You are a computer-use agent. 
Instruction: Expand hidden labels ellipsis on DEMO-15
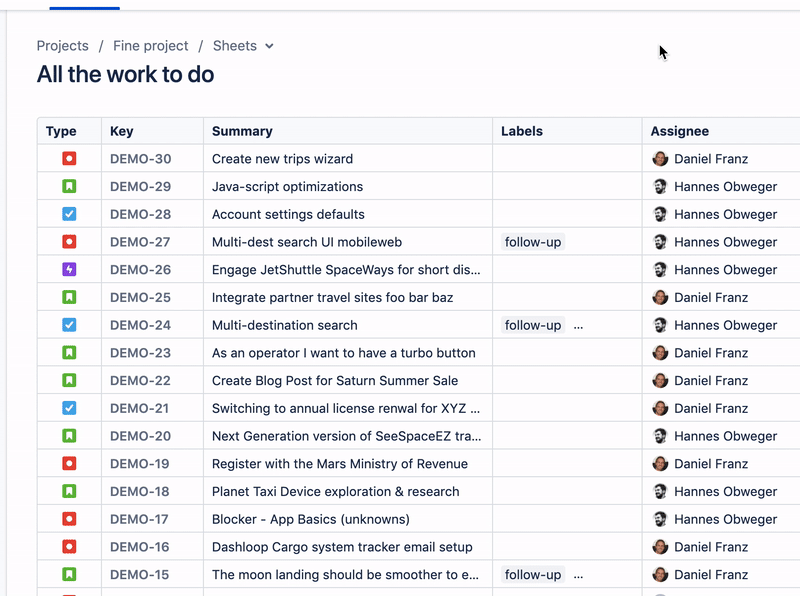[x=578, y=574]
